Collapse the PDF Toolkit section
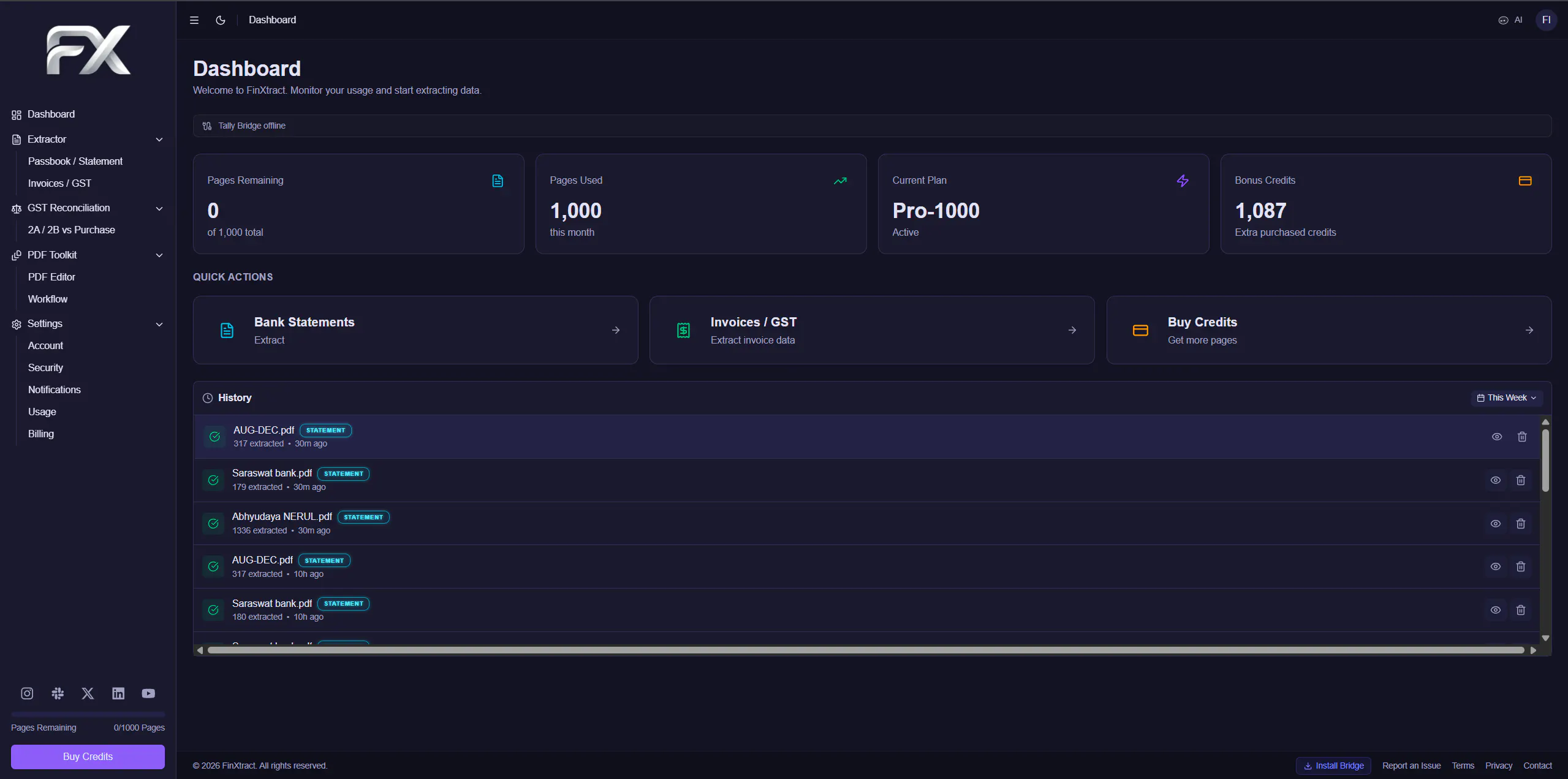This screenshot has width=1568, height=779. 159,255
